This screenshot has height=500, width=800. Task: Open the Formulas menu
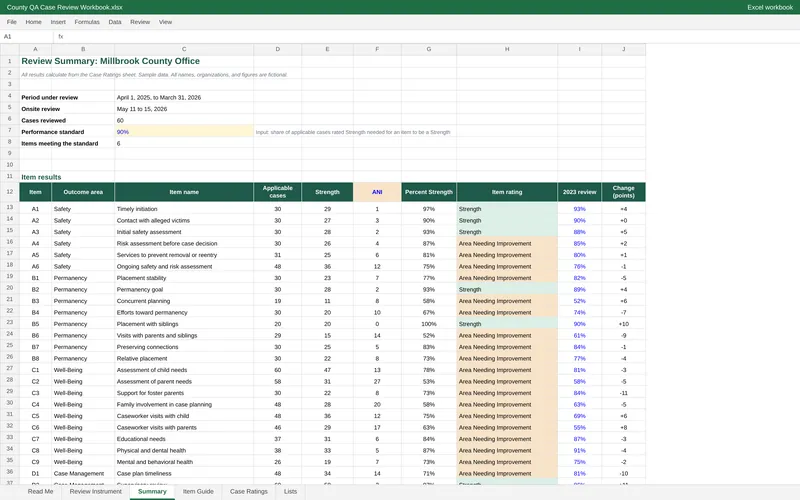[87, 22]
